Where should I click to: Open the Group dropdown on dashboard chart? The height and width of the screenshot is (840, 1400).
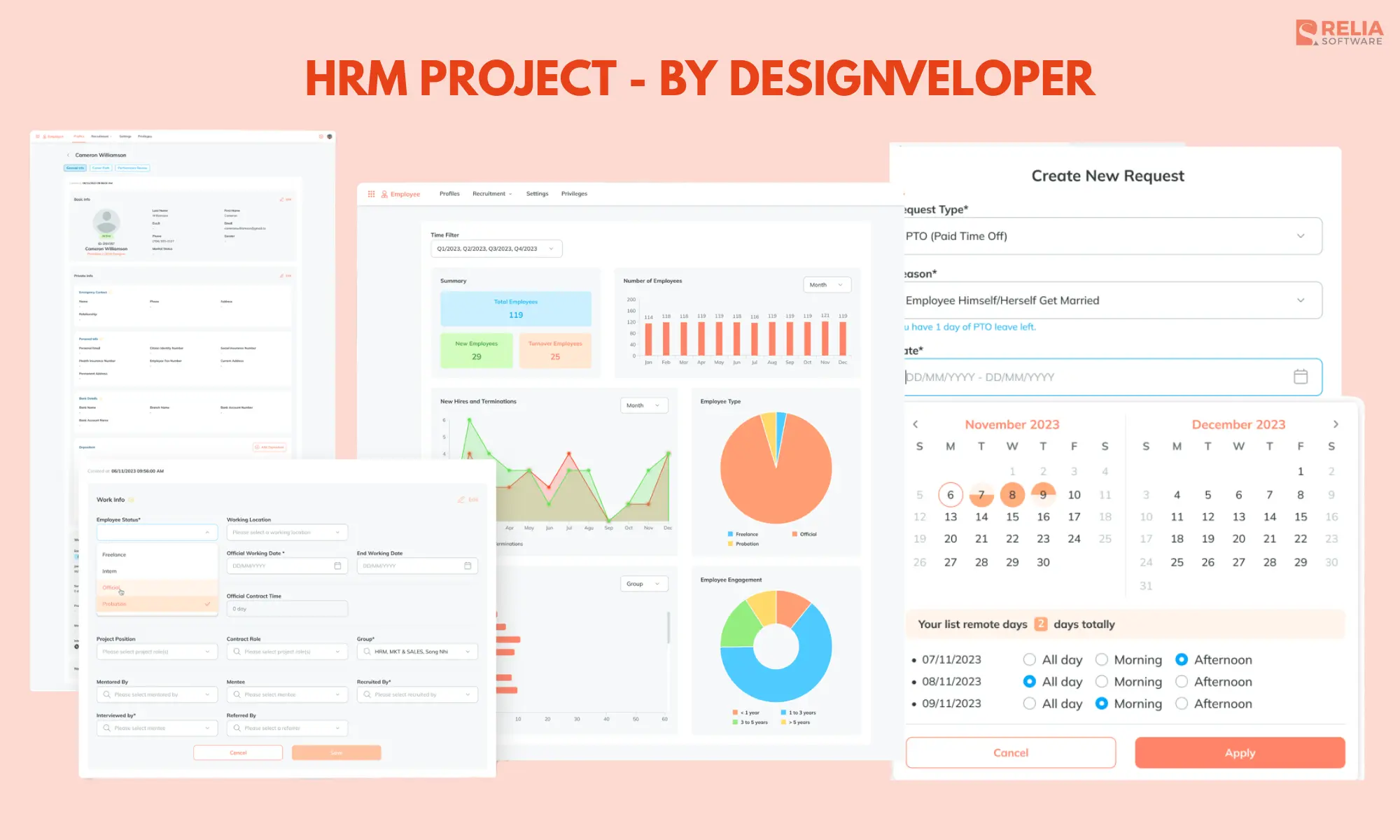pyautogui.click(x=644, y=584)
